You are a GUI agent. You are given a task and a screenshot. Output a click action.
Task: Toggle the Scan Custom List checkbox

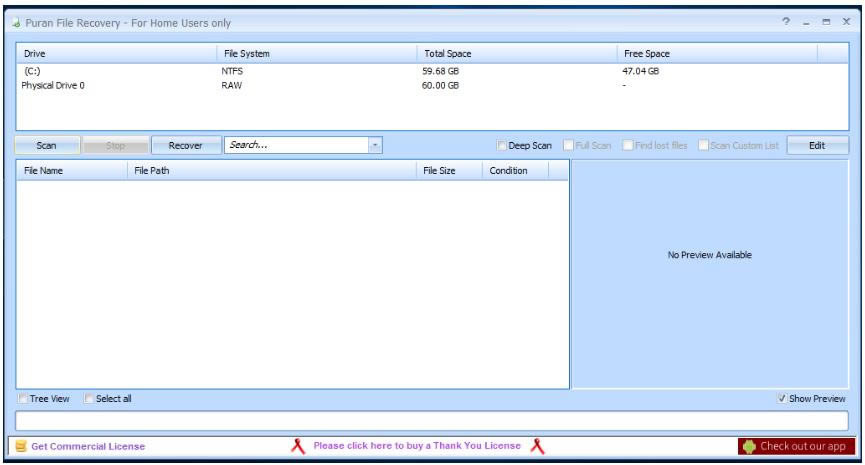coord(703,145)
